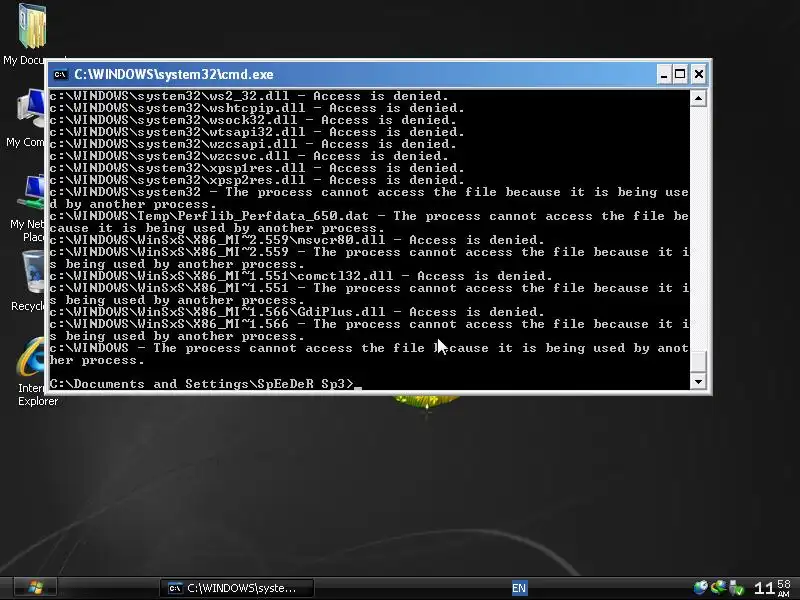The image size is (800, 600).
Task: Click the line mentioning wtsapi32.dll
Action: (x=257, y=132)
